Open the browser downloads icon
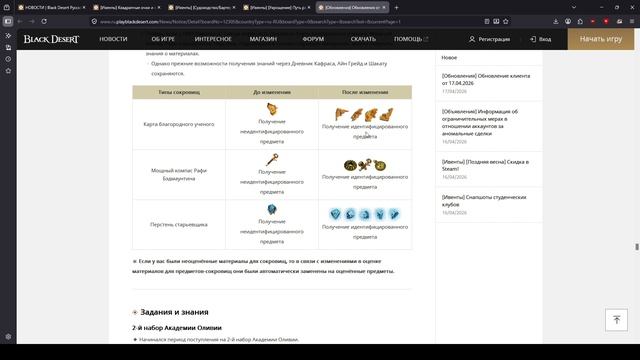Screen dimensions: 640x360 556,21
